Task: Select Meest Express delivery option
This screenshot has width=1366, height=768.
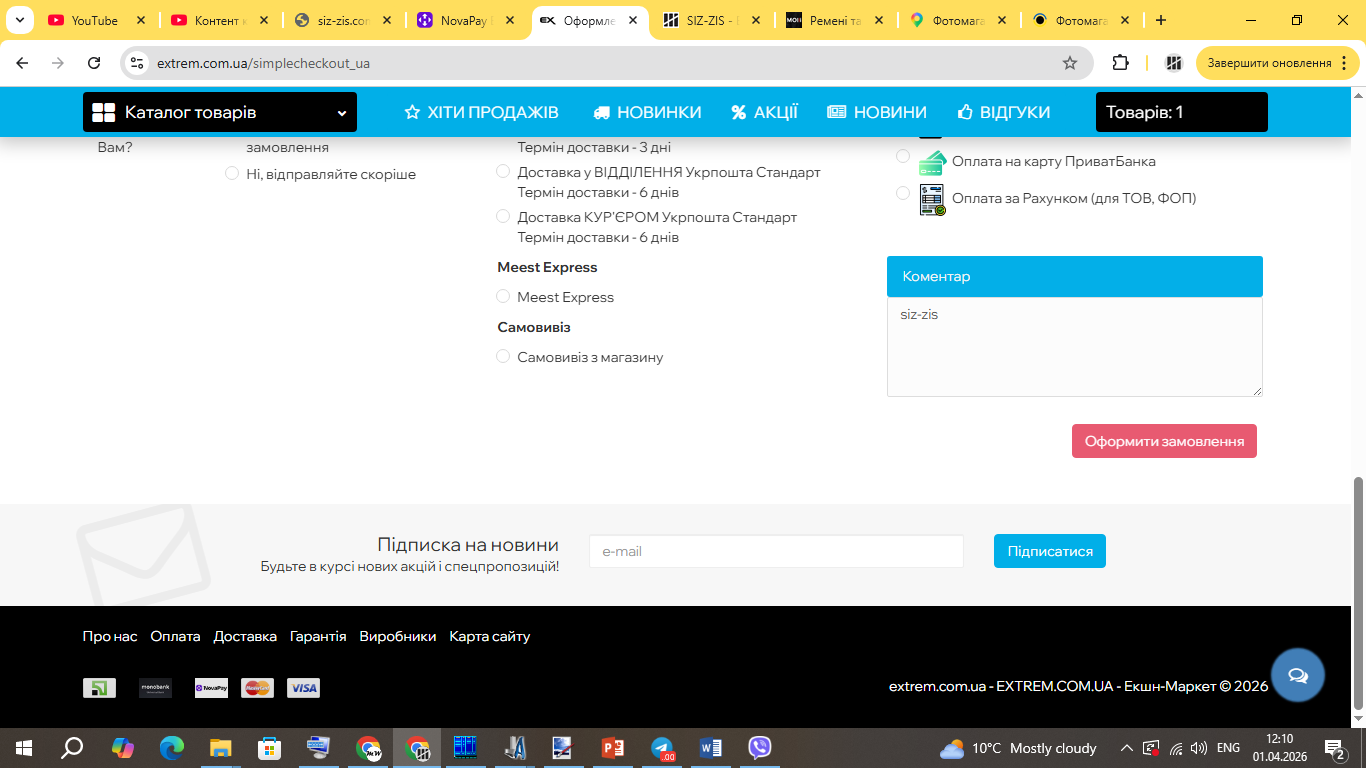Action: click(x=504, y=297)
